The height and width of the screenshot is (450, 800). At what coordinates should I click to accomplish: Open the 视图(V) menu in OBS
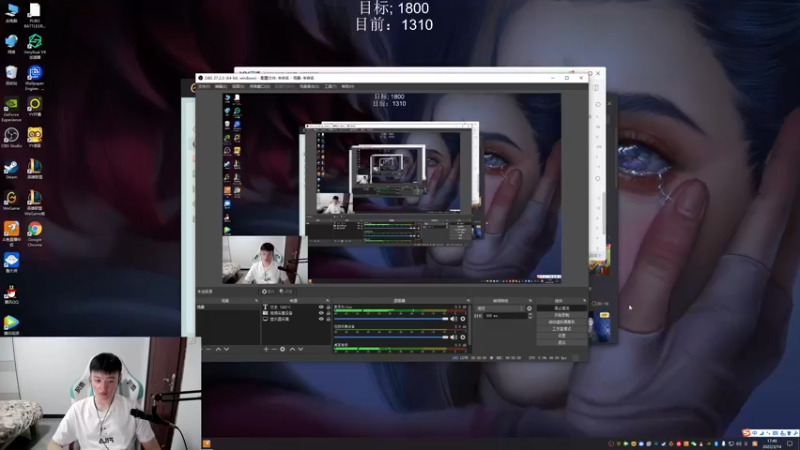pyautogui.click(x=238, y=86)
